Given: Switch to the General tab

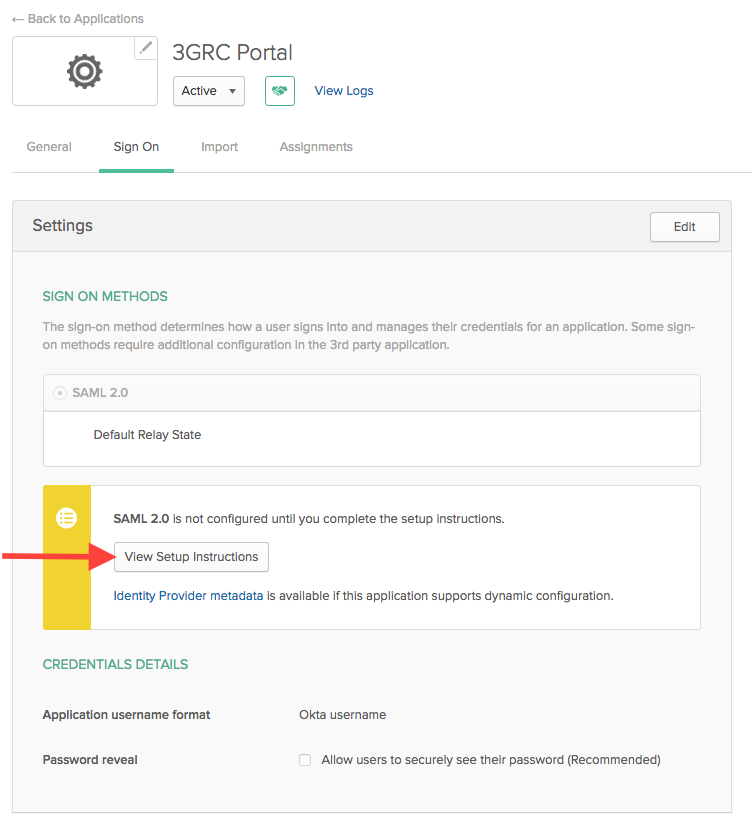Looking at the screenshot, I should coord(49,147).
